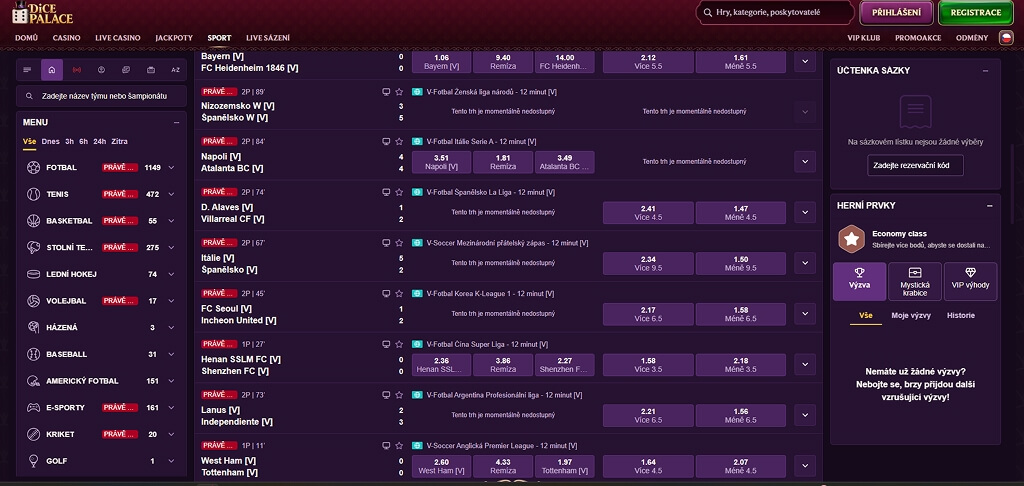
Task: Click the magnifier in team search field
Action: click(29, 96)
